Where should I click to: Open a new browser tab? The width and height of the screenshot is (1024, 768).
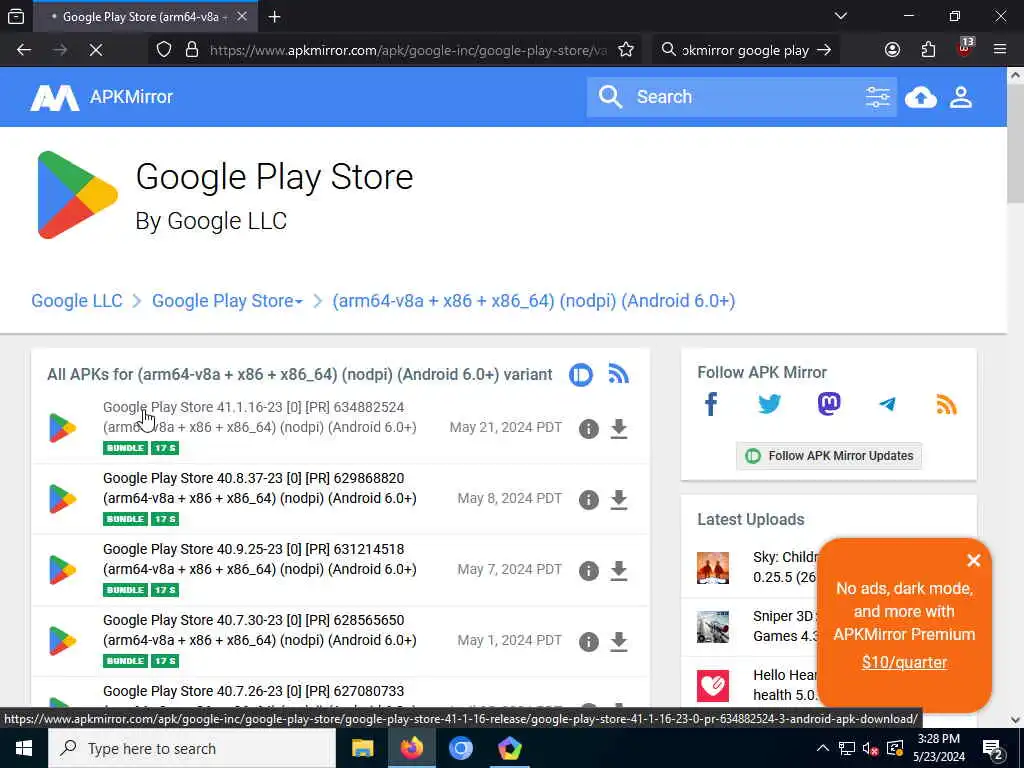click(x=274, y=17)
